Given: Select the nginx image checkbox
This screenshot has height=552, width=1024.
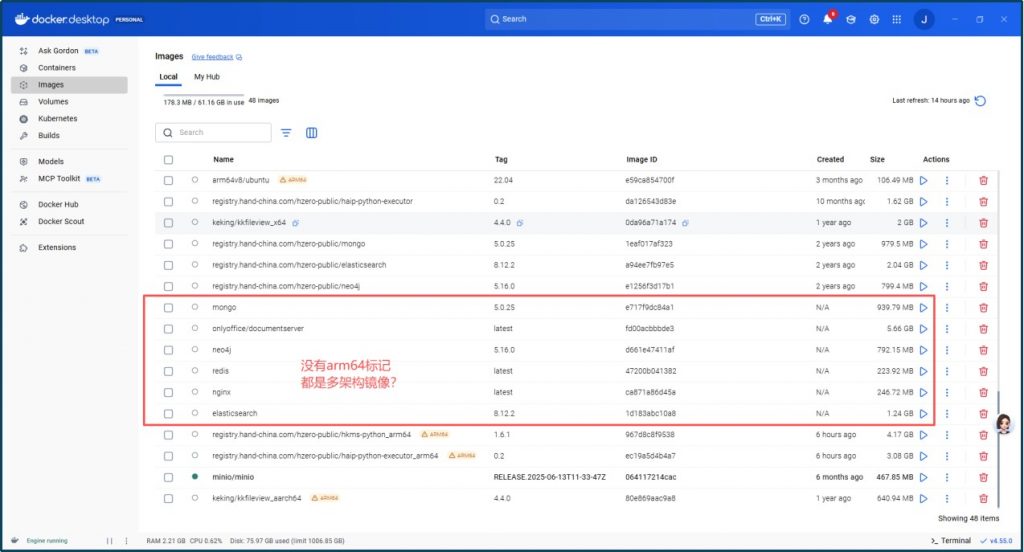Looking at the screenshot, I should [169, 392].
